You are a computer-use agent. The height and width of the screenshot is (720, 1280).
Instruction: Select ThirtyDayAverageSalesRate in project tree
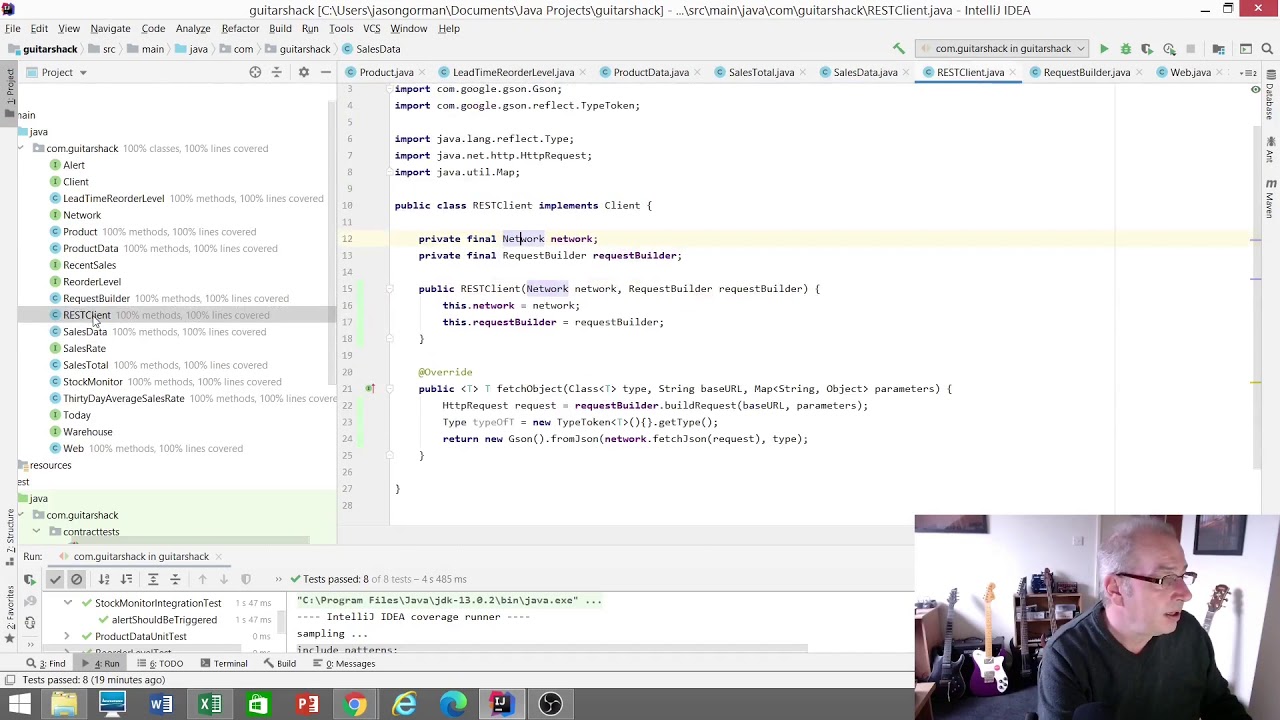coord(123,398)
